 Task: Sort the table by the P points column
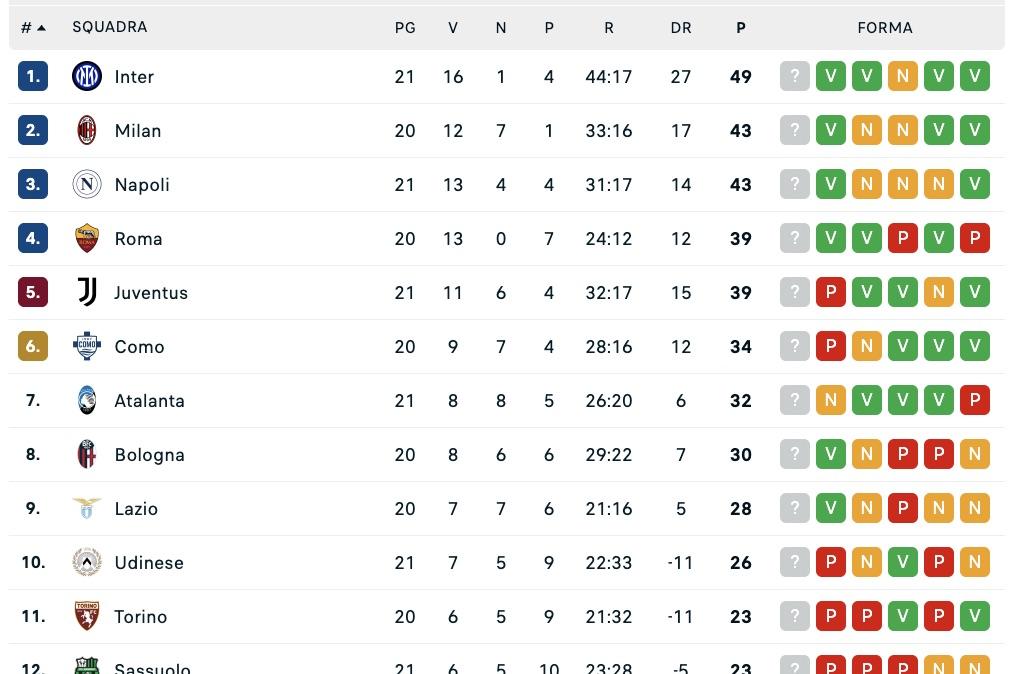740,27
